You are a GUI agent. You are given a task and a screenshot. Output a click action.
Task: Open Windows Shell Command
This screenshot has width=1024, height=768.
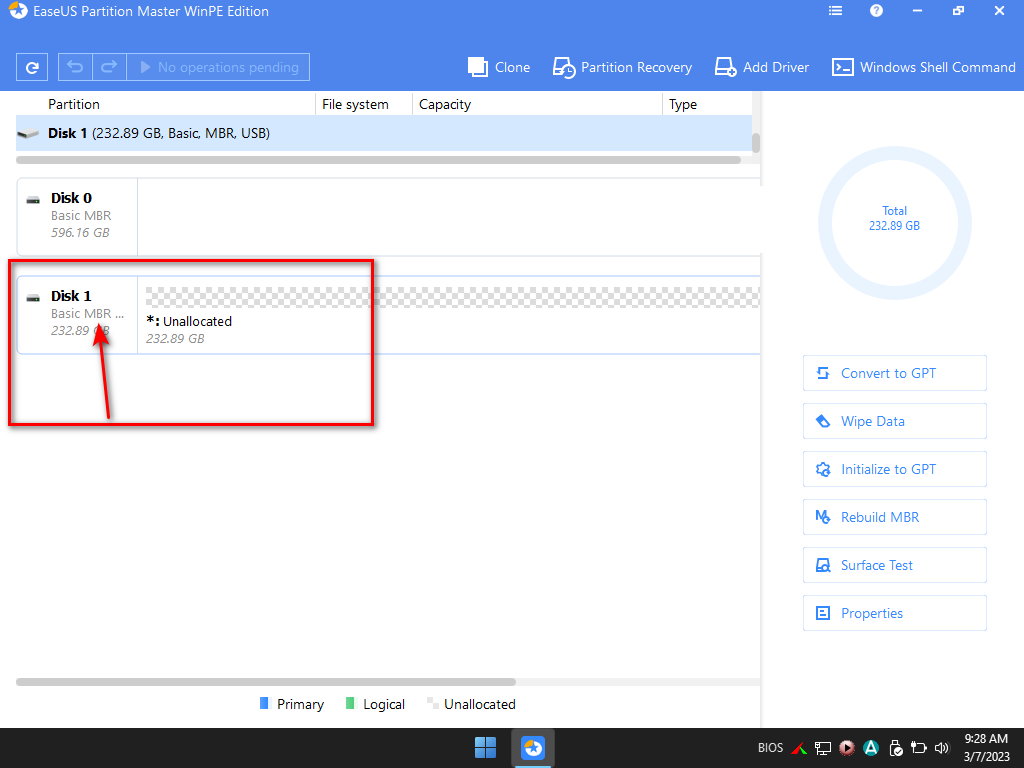[x=923, y=67]
